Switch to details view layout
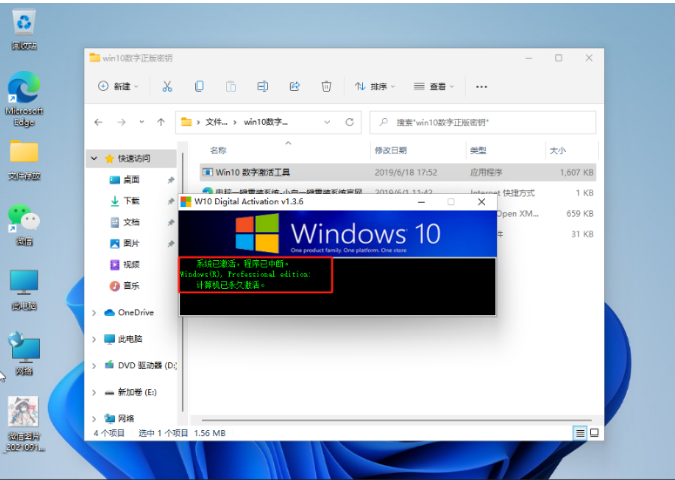Viewport: 675px width, 480px height. tap(579, 433)
